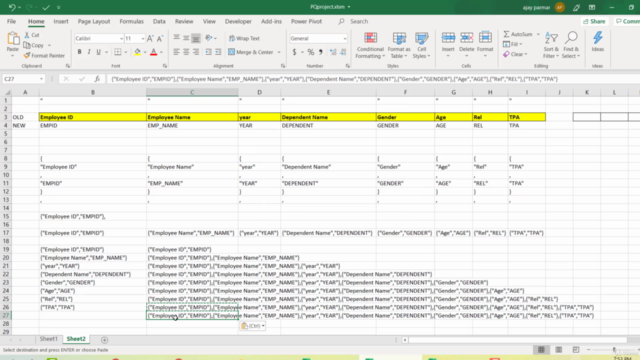Decrease font size with smaller A icon
The image size is (640, 360).
160,38
